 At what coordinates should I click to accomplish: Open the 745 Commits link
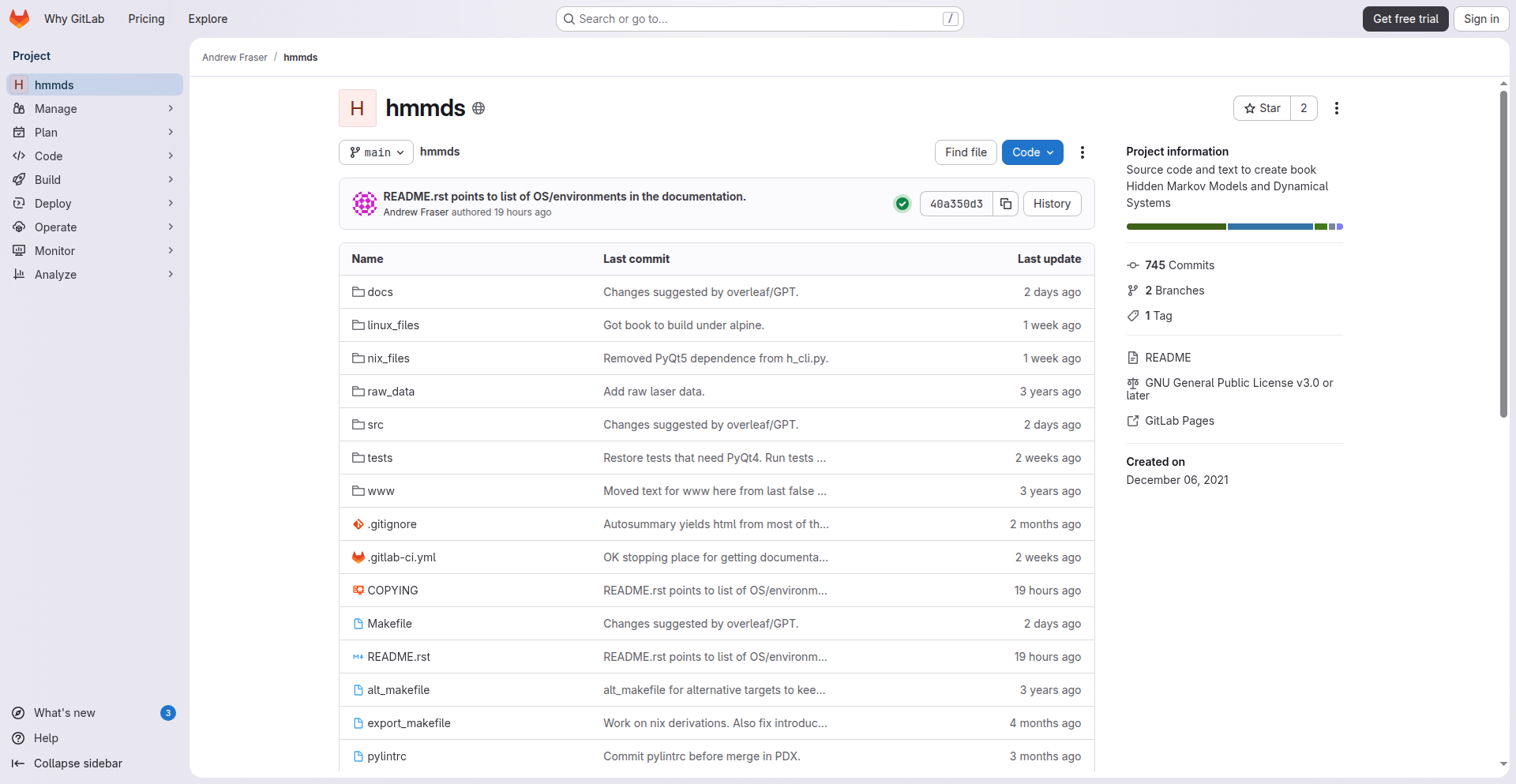click(1179, 265)
